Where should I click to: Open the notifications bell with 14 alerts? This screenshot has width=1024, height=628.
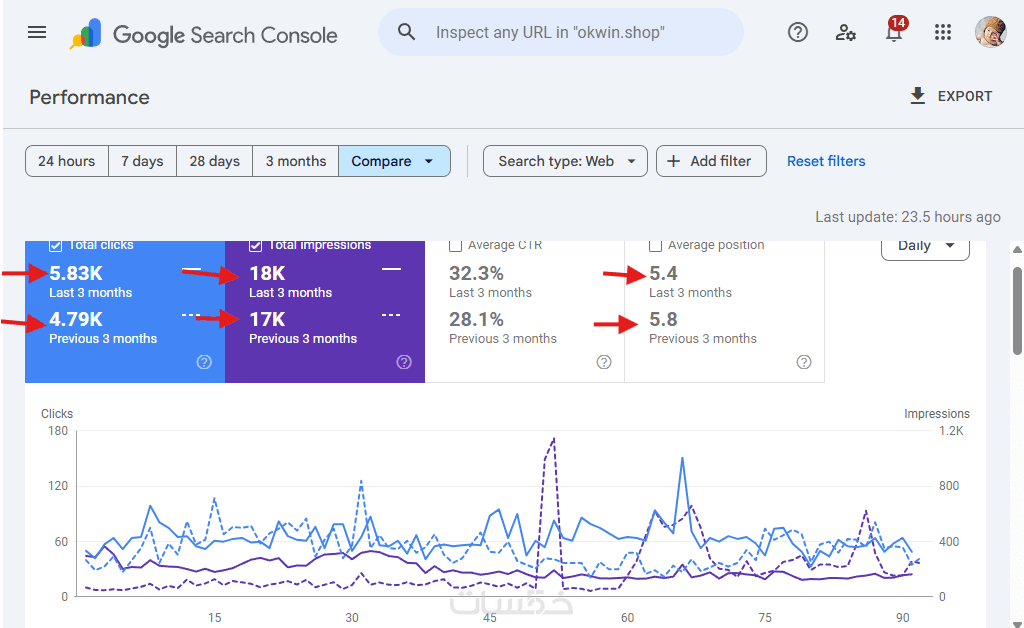[x=893, y=33]
